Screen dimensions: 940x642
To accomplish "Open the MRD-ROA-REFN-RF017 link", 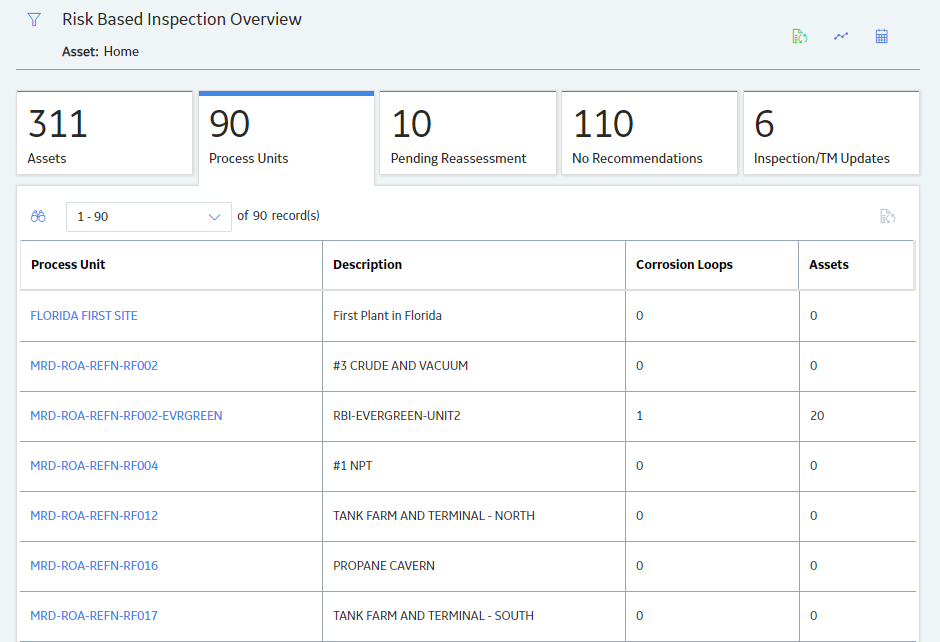I will (x=94, y=616).
